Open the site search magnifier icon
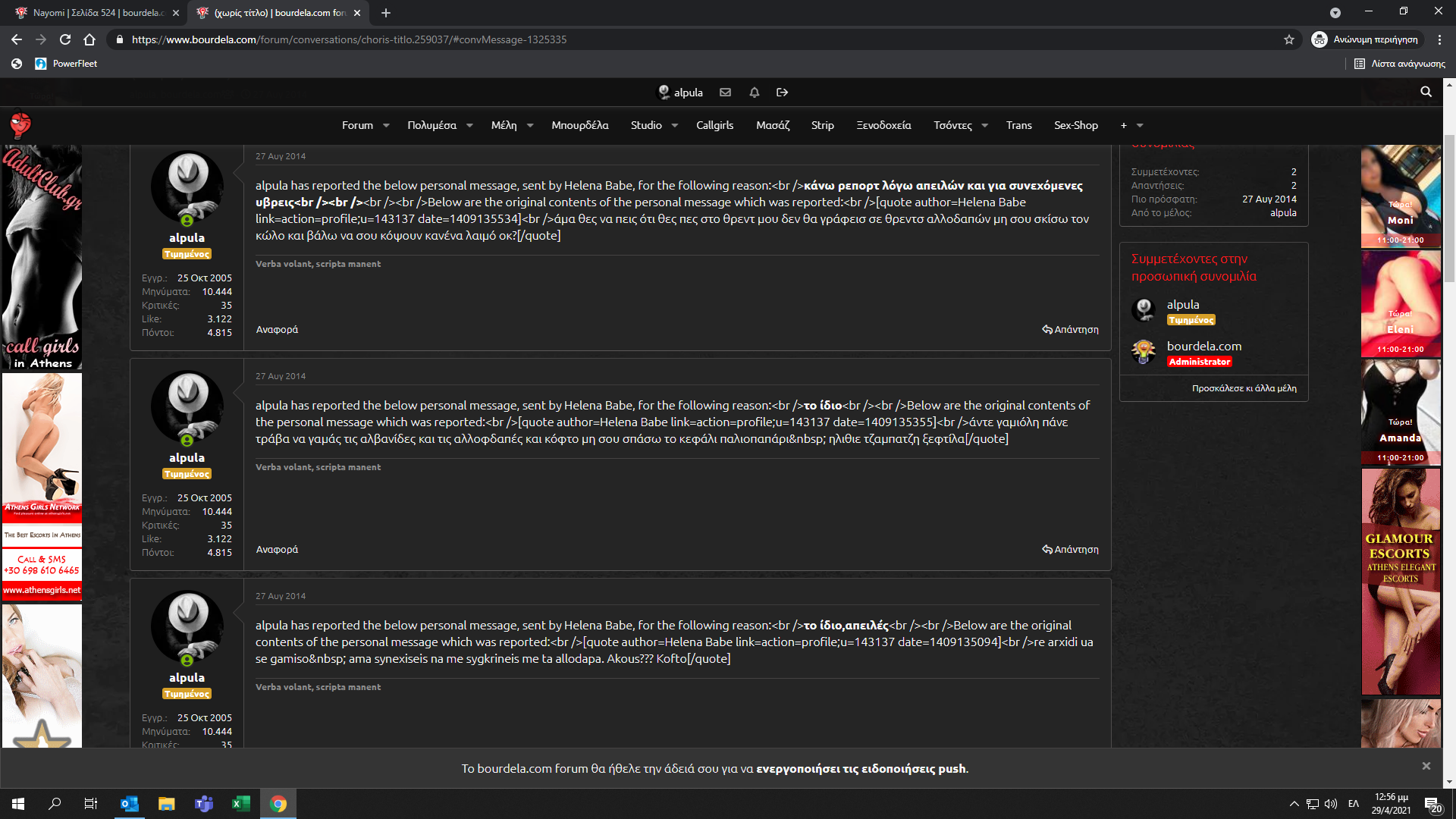1456x819 pixels. (1426, 92)
